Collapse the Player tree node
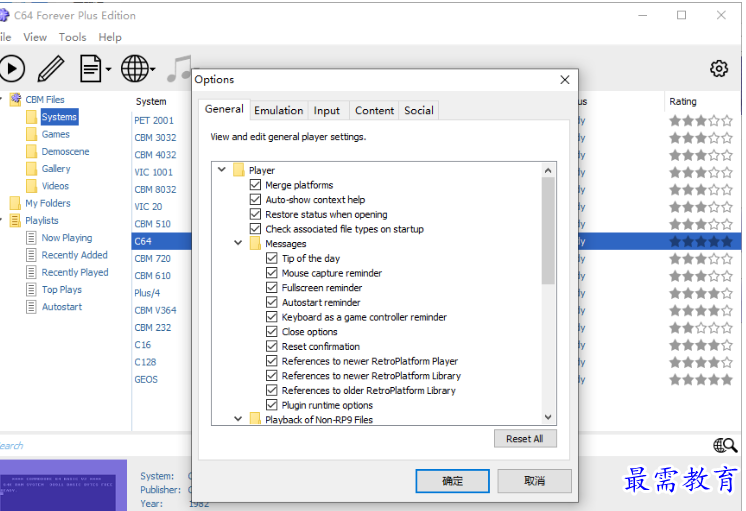This screenshot has height=511, width=746. pyautogui.click(x=222, y=169)
